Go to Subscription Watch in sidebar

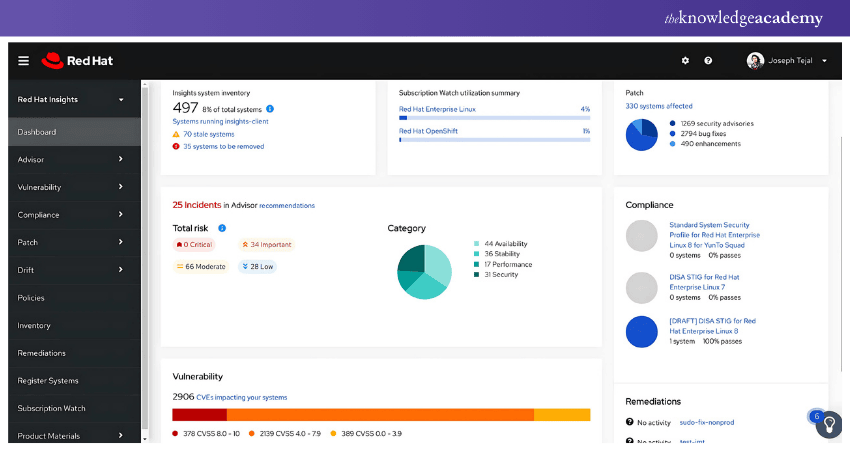52,408
